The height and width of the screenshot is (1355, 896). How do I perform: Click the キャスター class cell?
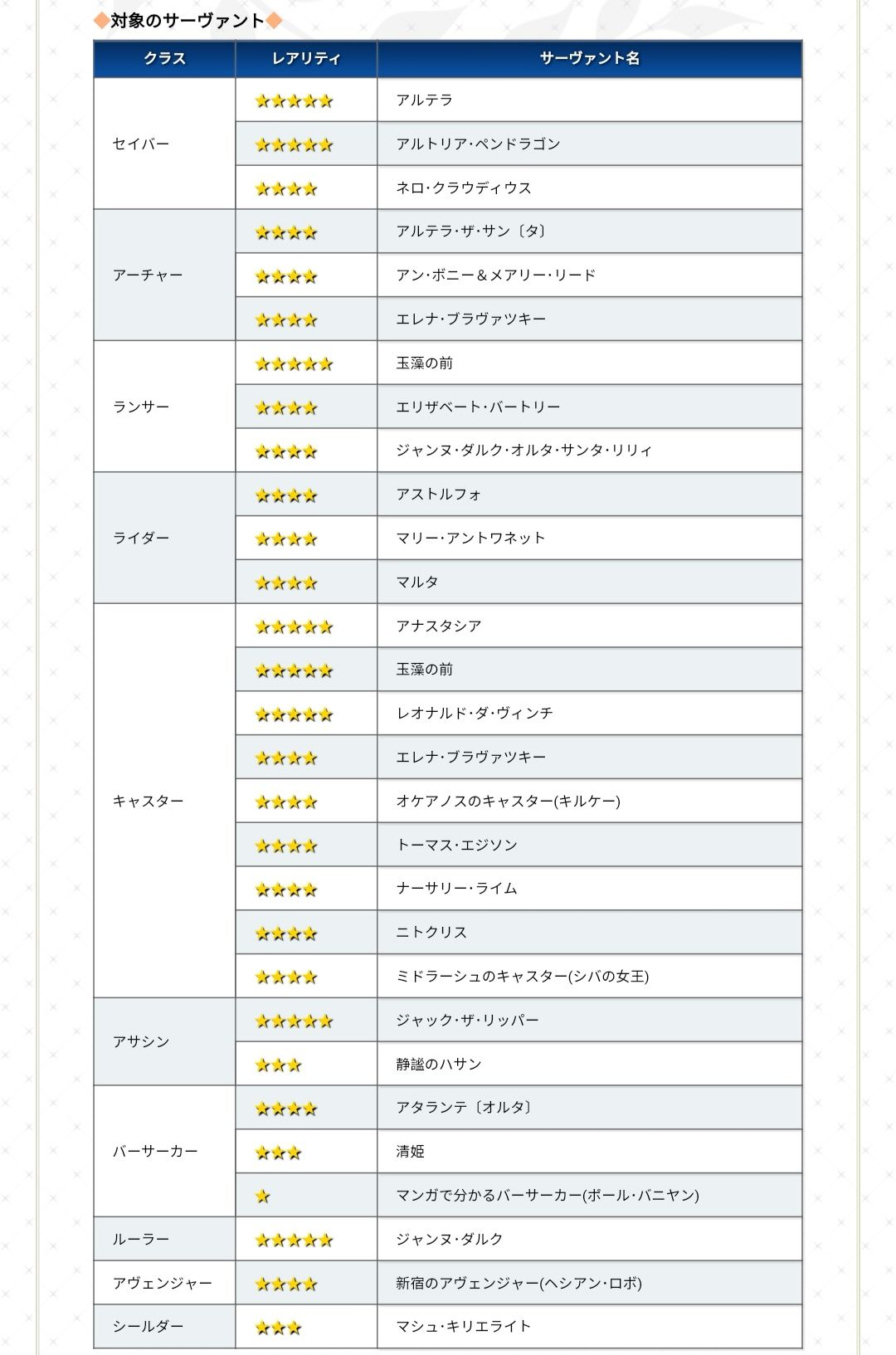(x=164, y=801)
